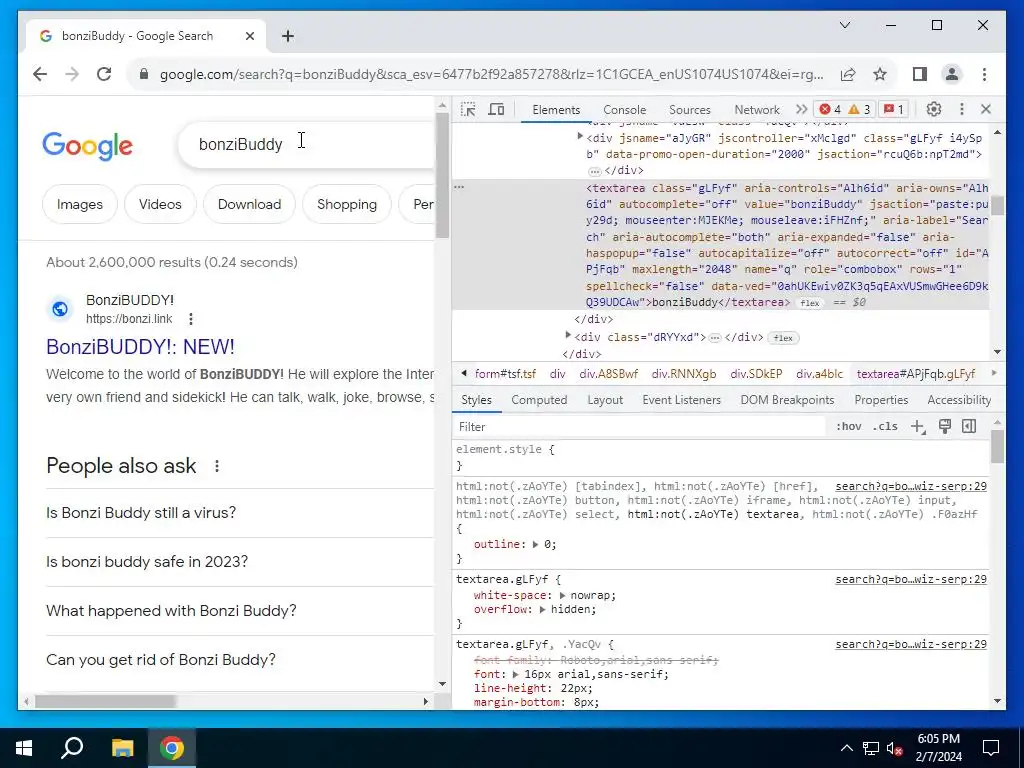Image resolution: width=1024 pixels, height=768 pixels.
Task: Open DevTools customize three-dot menu
Action: click(961, 109)
